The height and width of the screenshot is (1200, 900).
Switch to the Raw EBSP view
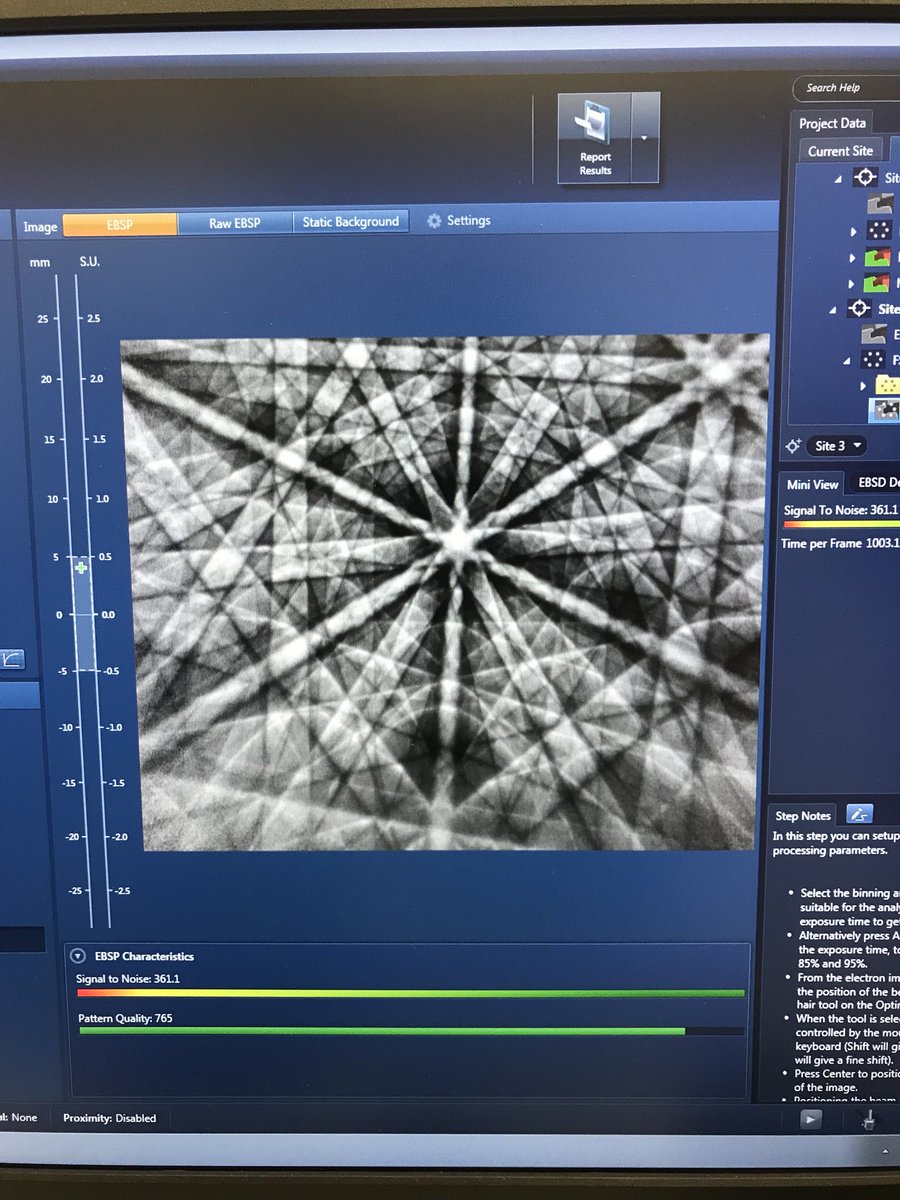coord(235,224)
